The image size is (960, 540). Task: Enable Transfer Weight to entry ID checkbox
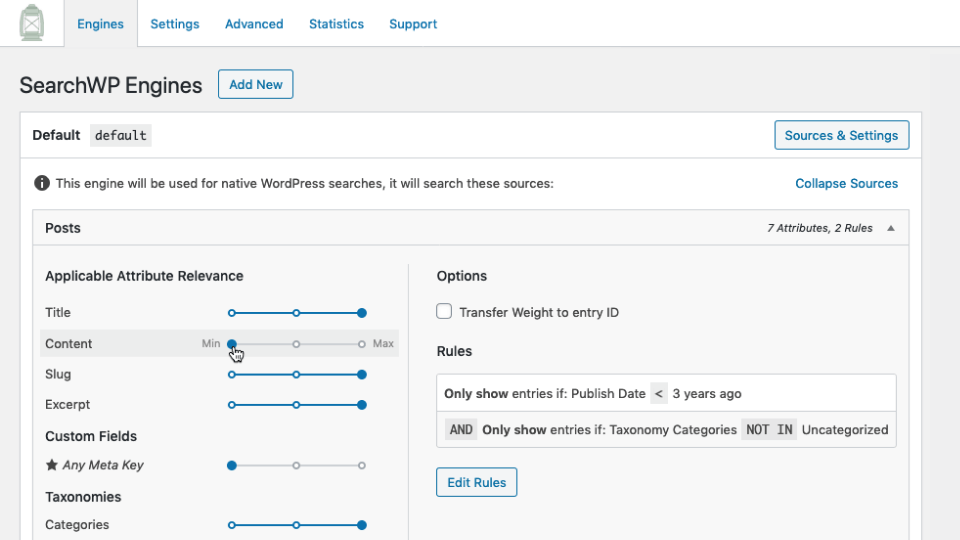[x=444, y=311]
